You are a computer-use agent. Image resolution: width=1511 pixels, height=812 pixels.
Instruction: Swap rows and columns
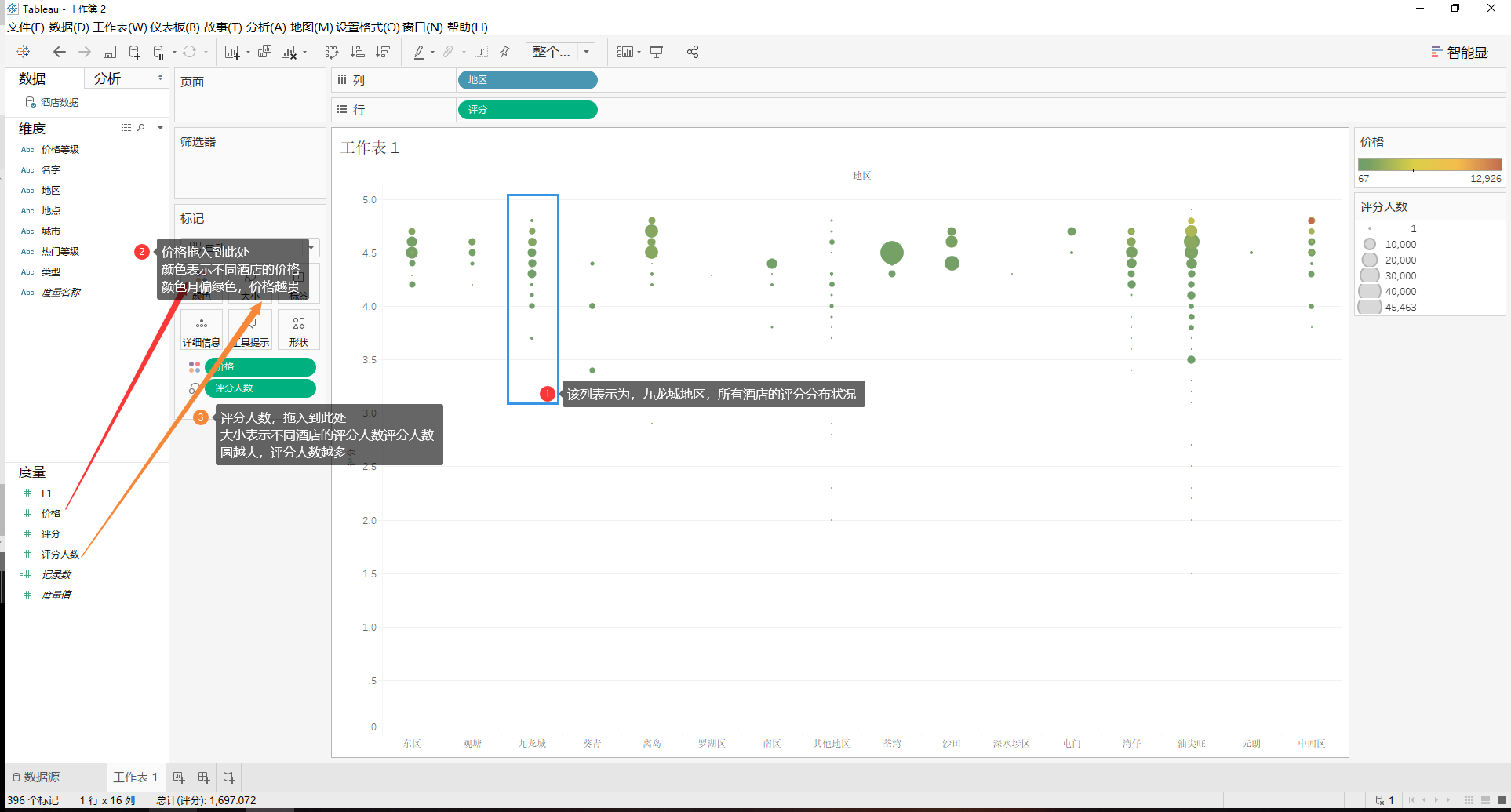[332, 52]
